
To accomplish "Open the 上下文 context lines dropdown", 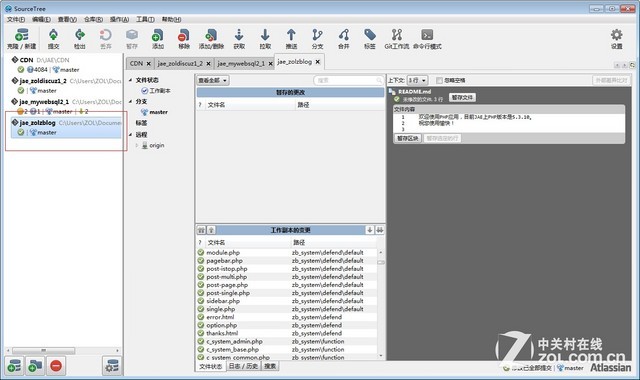I will [x=417, y=80].
